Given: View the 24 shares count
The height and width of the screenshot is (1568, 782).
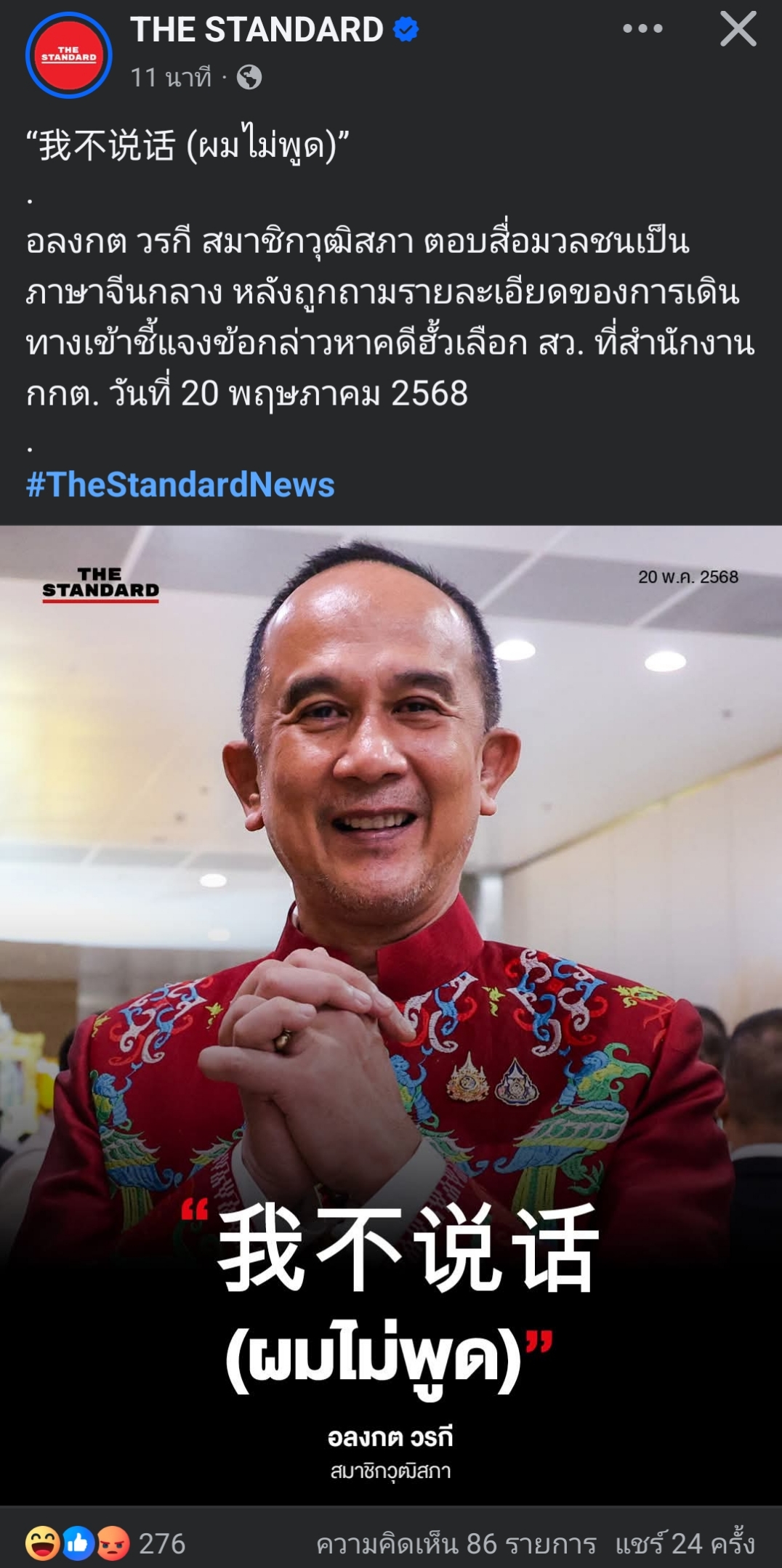Looking at the screenshot, I should (685, 1544).
